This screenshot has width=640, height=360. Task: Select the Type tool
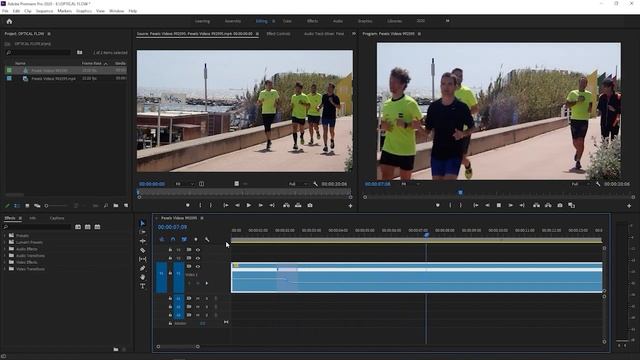click(142, 286)
